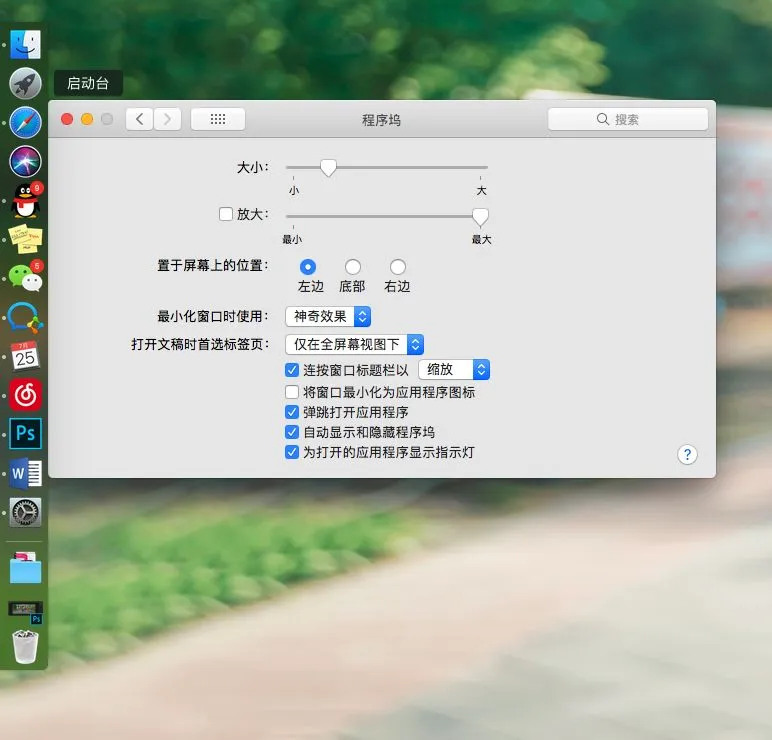The height and width of the screenshot is (740, 772).
Task: Open blue chat bubble app in dock
Action: 25,317
